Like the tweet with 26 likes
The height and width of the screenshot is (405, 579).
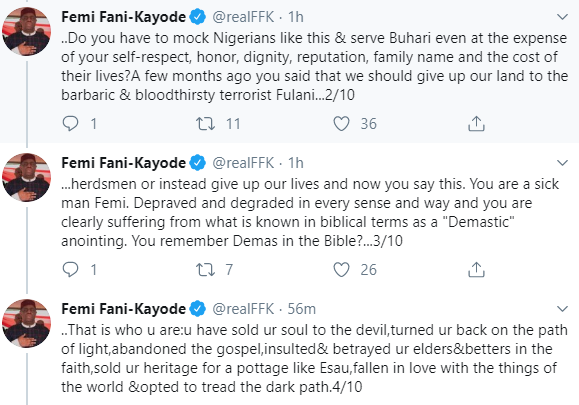click(x=341, y=270)
